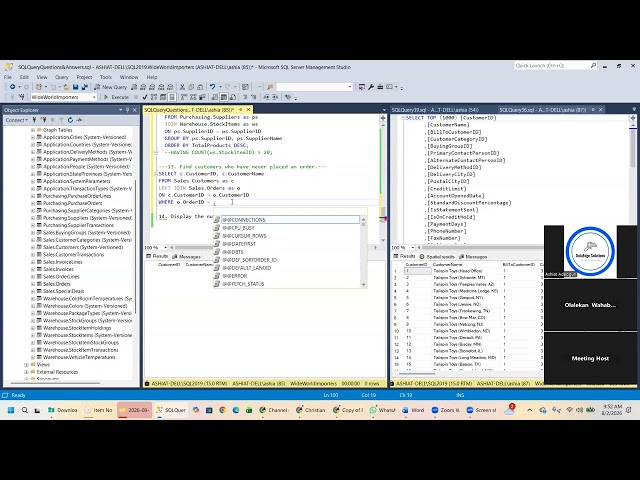Click Display Estimated Execution Plan icon
640x480 pixels.
point(154,97)
